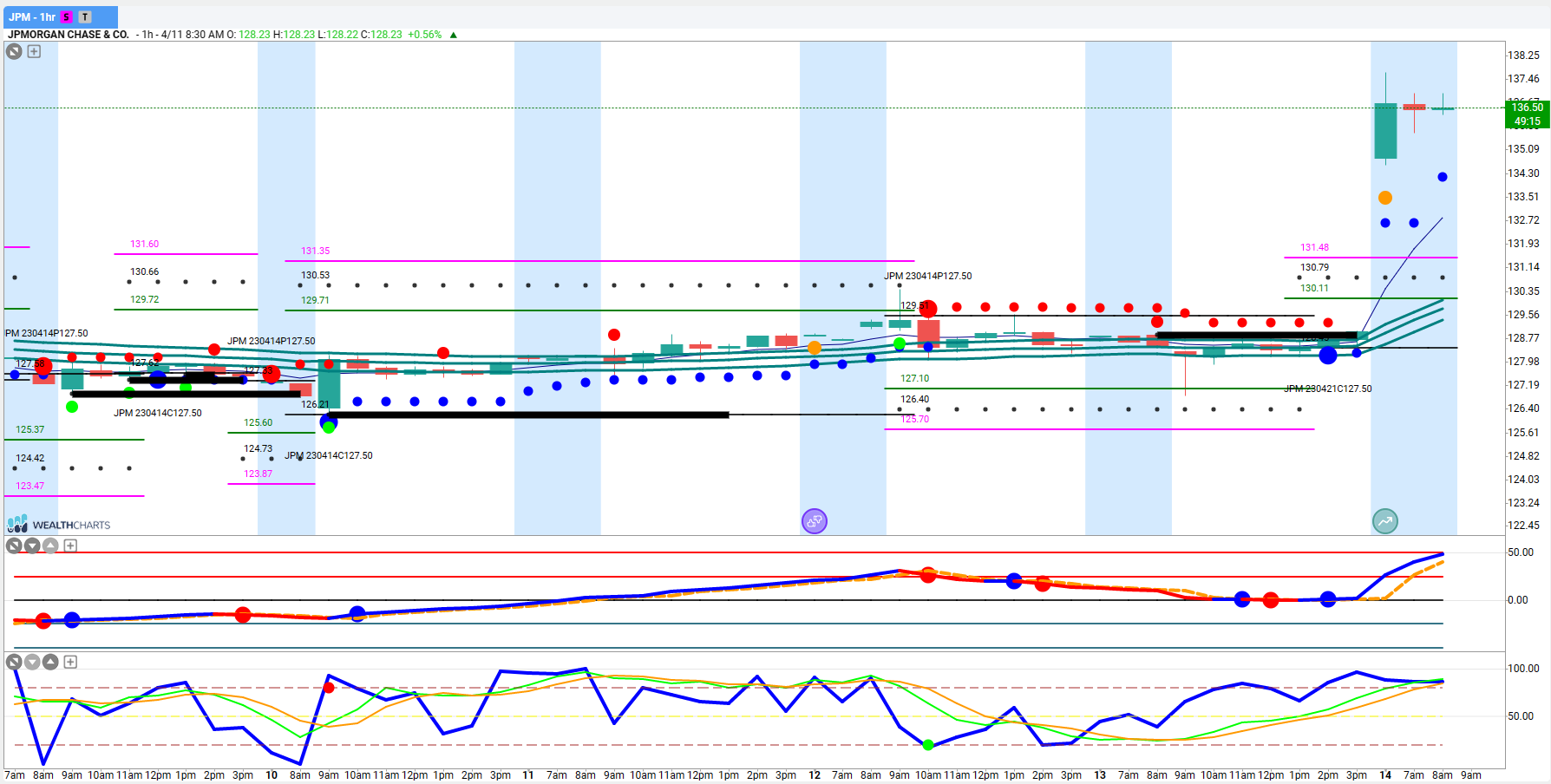Click the +0.56% change value

(x=425, y=35)
